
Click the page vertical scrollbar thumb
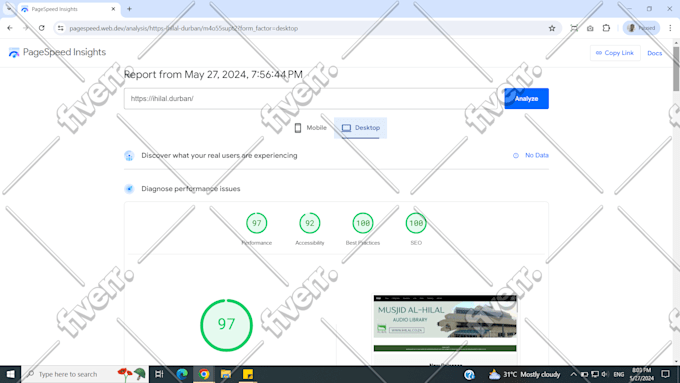tap(676, 69)
